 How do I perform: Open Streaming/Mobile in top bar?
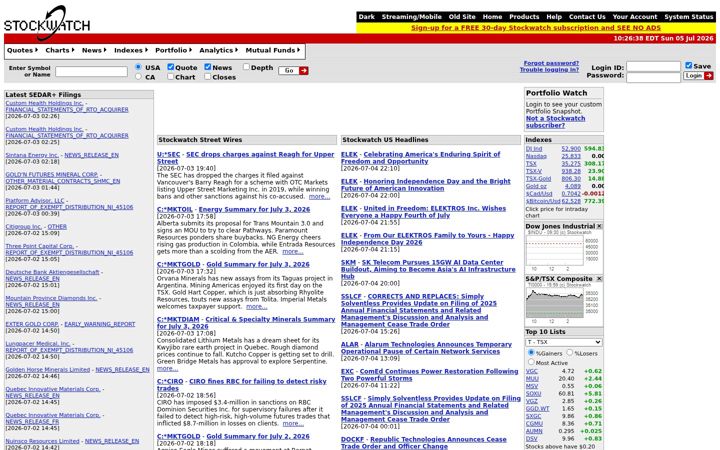point(411,17)
